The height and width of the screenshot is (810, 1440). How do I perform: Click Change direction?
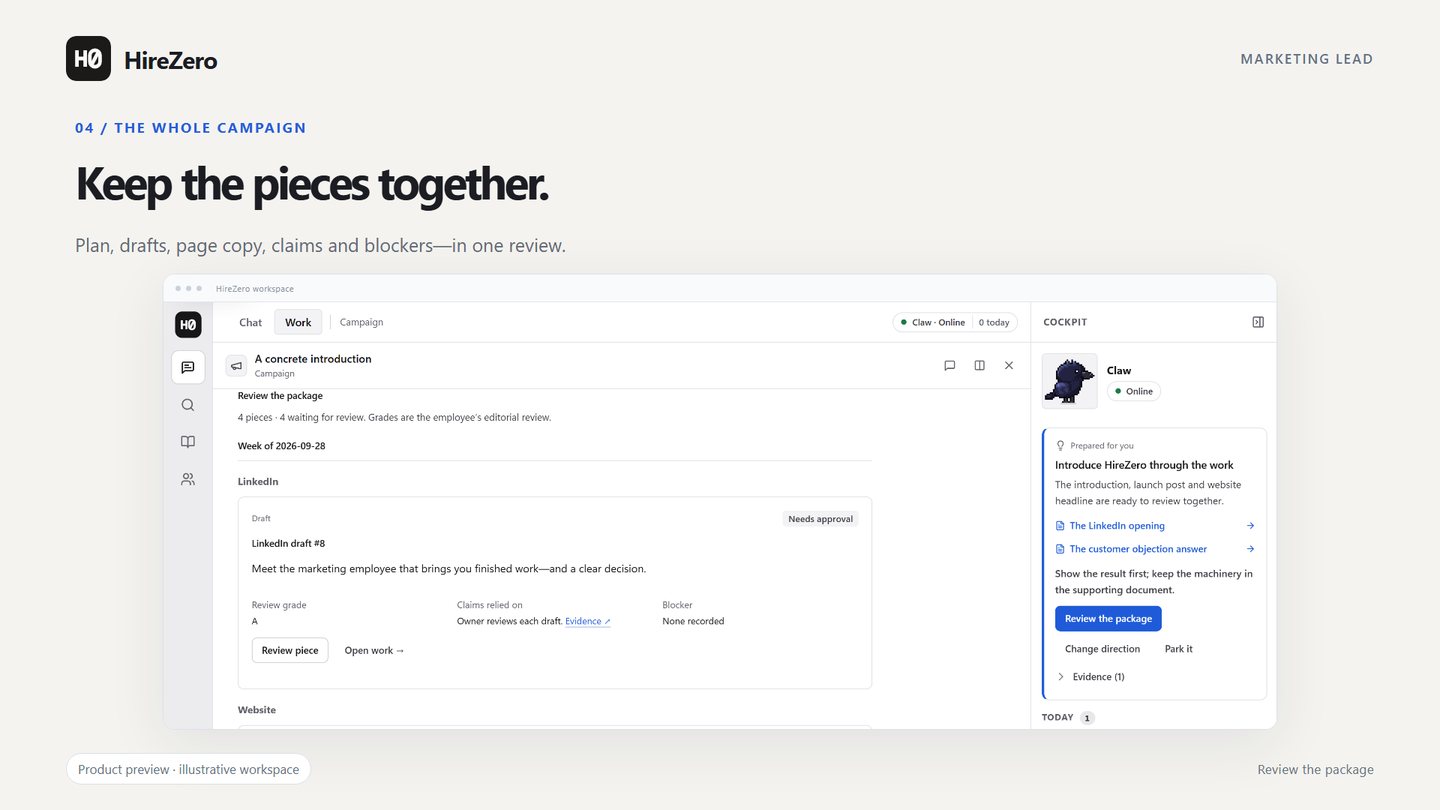(x=1102, y=649)
